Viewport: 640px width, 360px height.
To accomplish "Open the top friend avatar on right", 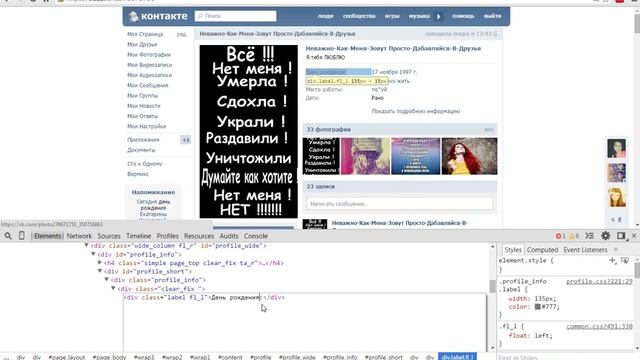I will tap(616, 149).
